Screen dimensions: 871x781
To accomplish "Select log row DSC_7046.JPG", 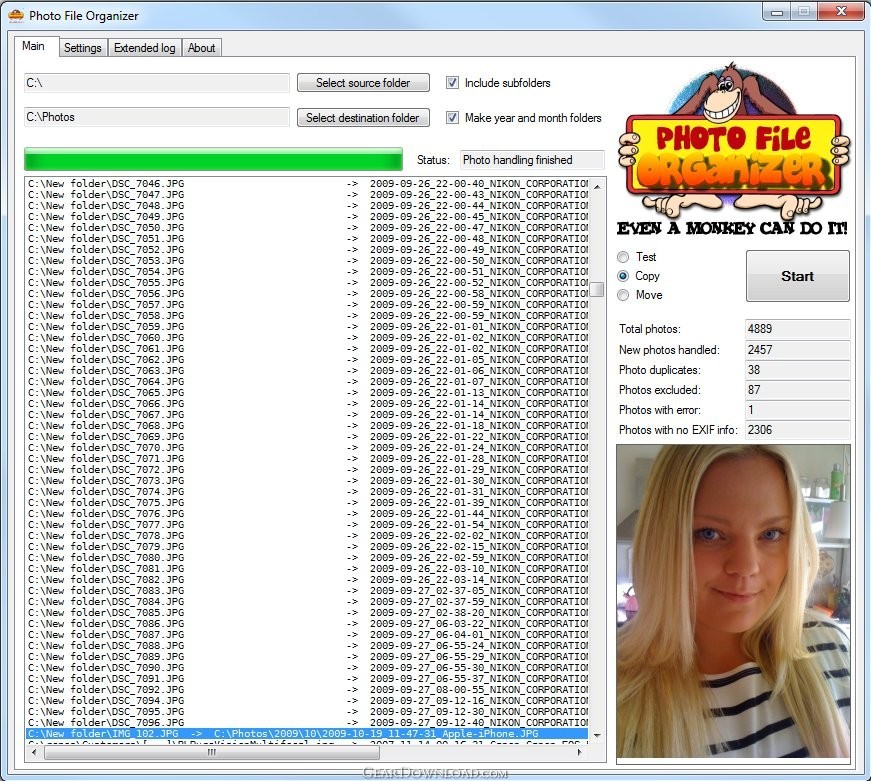I will click(307, 183).
